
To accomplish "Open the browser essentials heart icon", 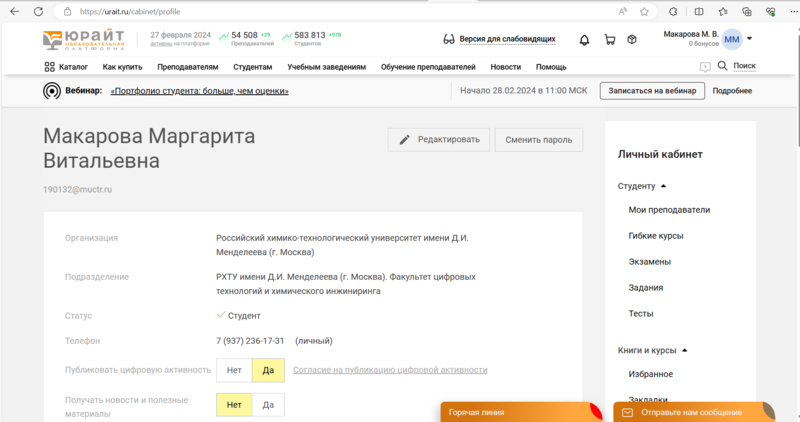I will tap(770, 11).
